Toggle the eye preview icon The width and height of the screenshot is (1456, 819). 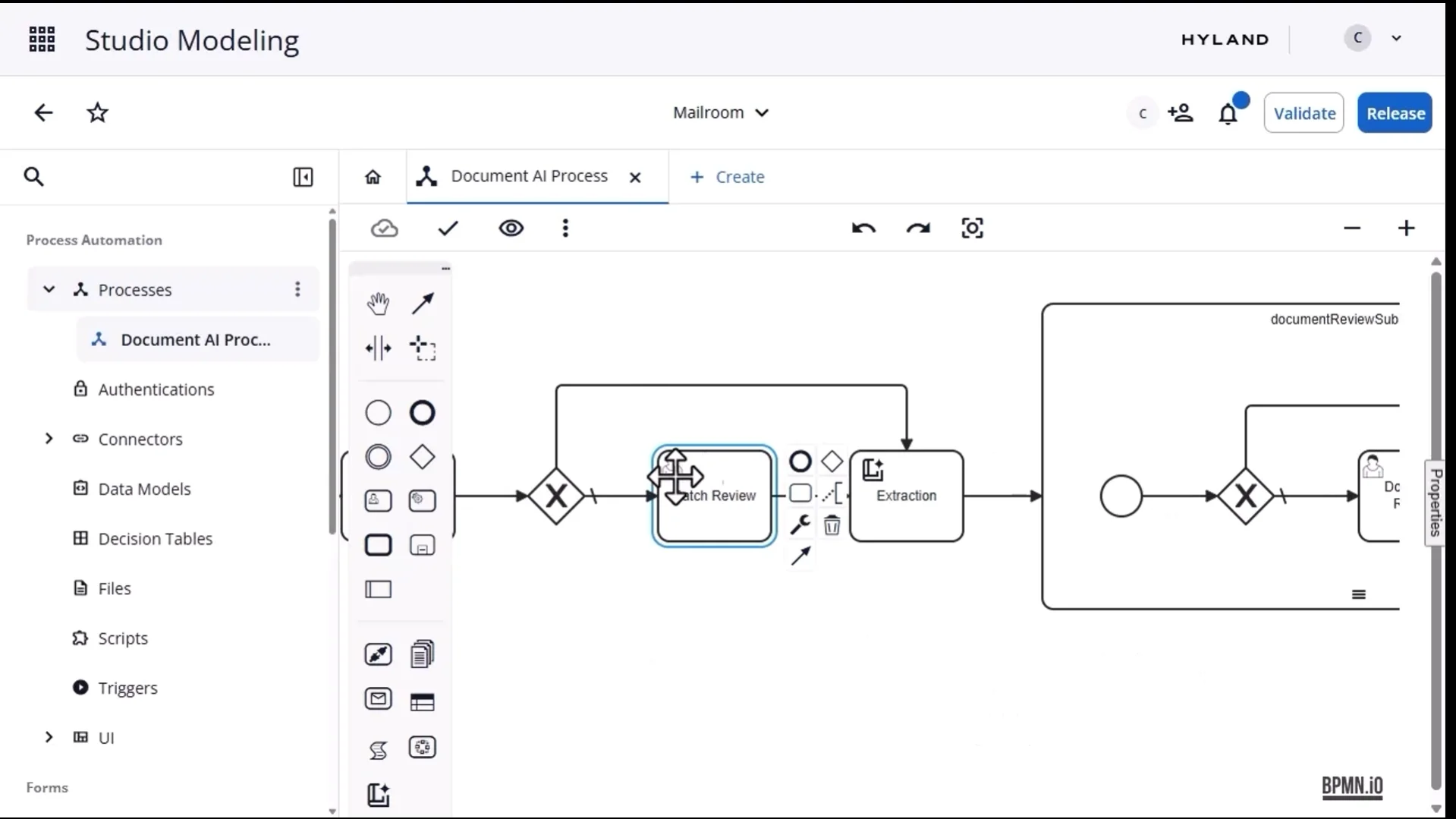(511, 228)
